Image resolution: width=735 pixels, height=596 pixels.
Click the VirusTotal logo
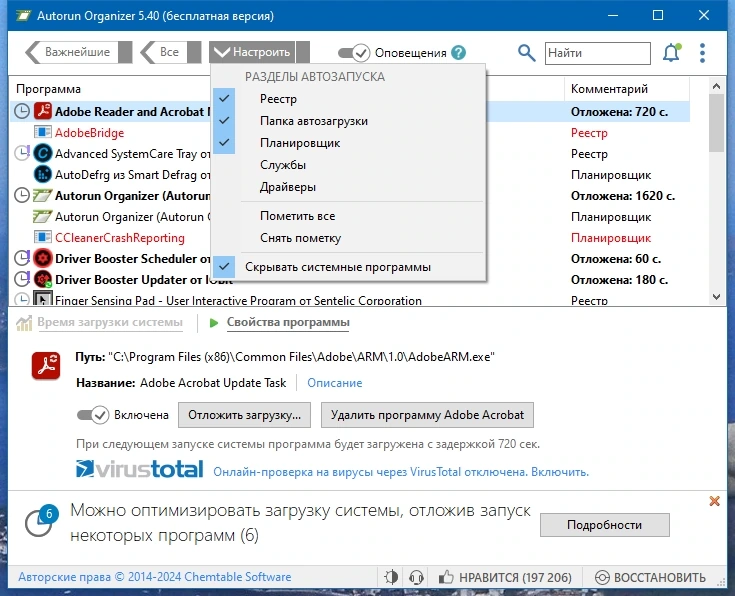click(x=139, y=469)
